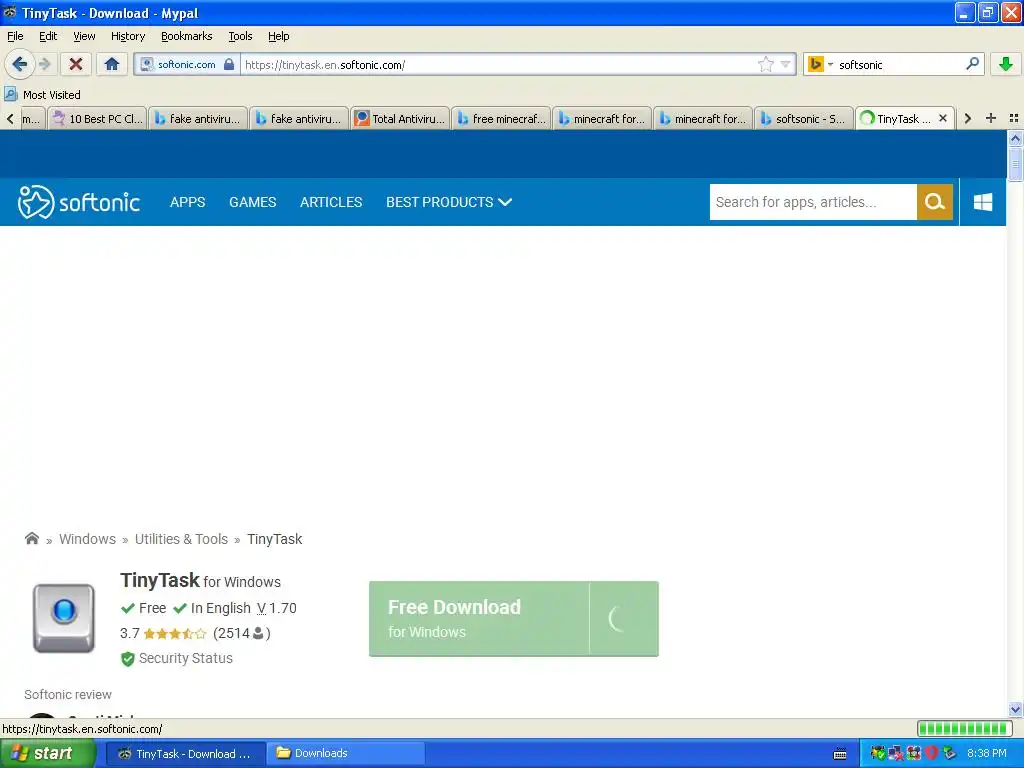The width and height of the screenshot is (1024, 768).
Task: Open the Help menu
Action: pos(278,36)
